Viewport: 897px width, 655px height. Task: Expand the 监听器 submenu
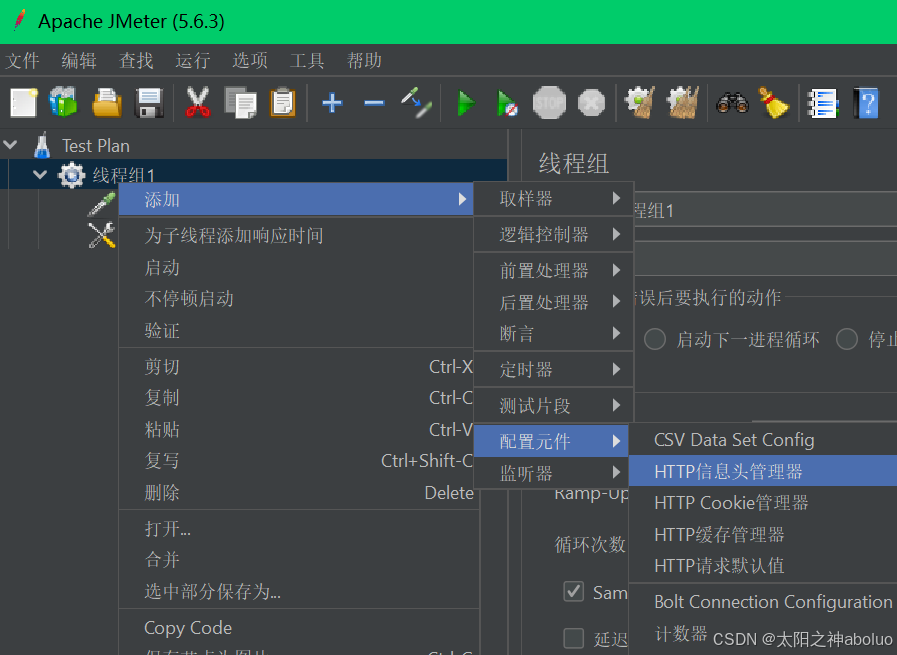(x=553, y=473)
